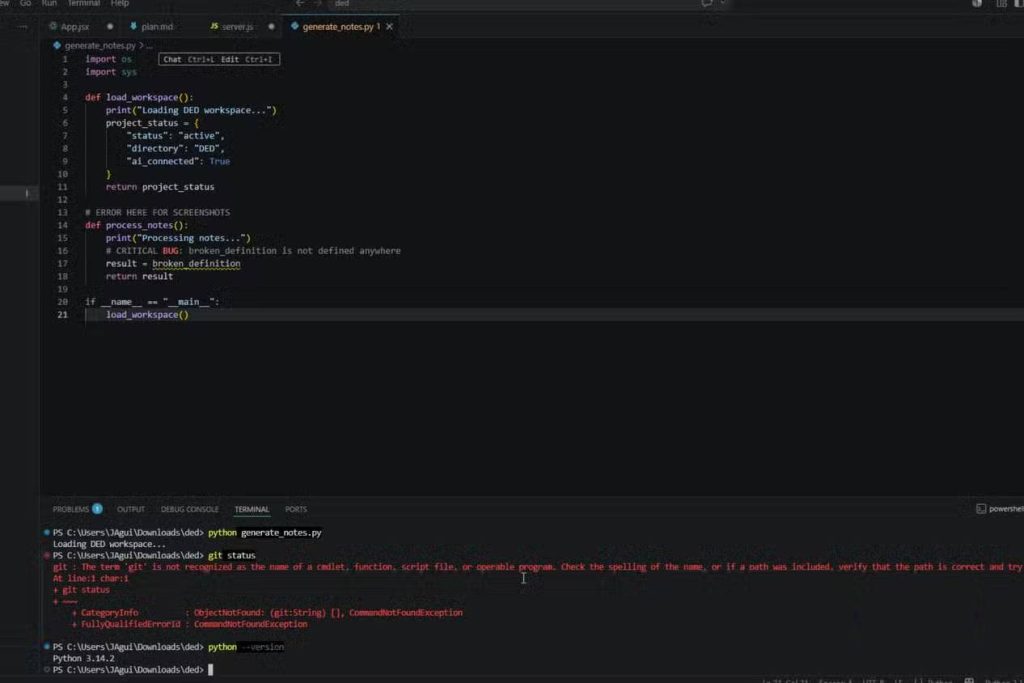Click the Problems count badge
The height and width of the screenshot is (683, 1024).
coord(97,509)
